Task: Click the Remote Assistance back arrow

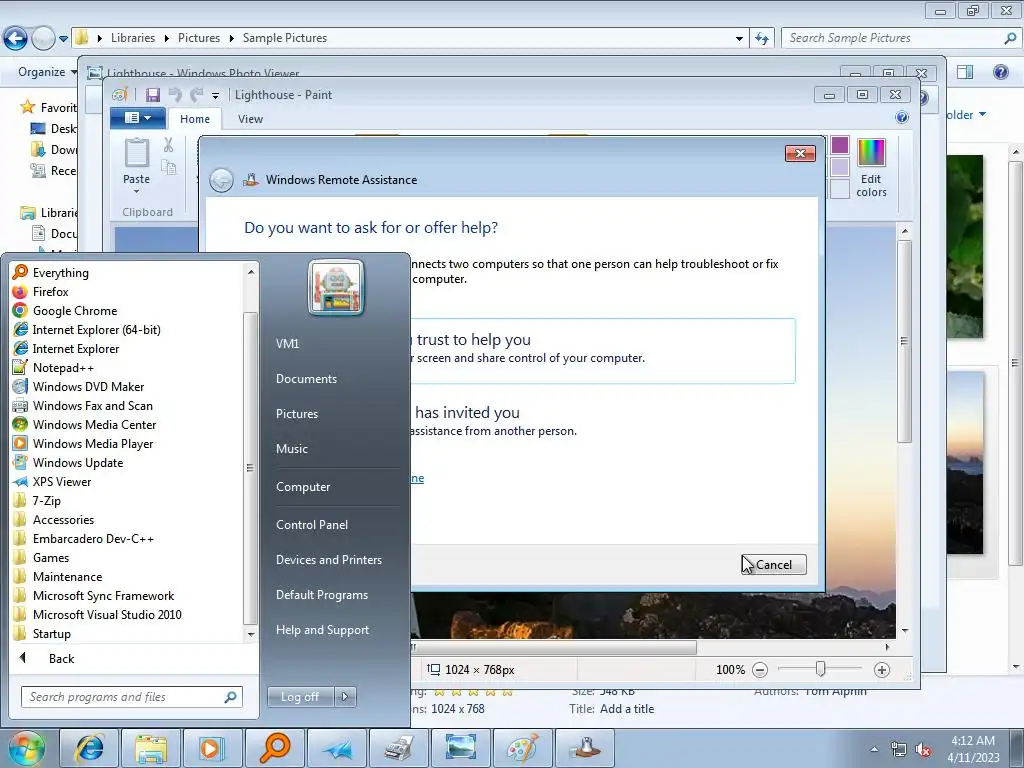Action: (x=221, y=180)
